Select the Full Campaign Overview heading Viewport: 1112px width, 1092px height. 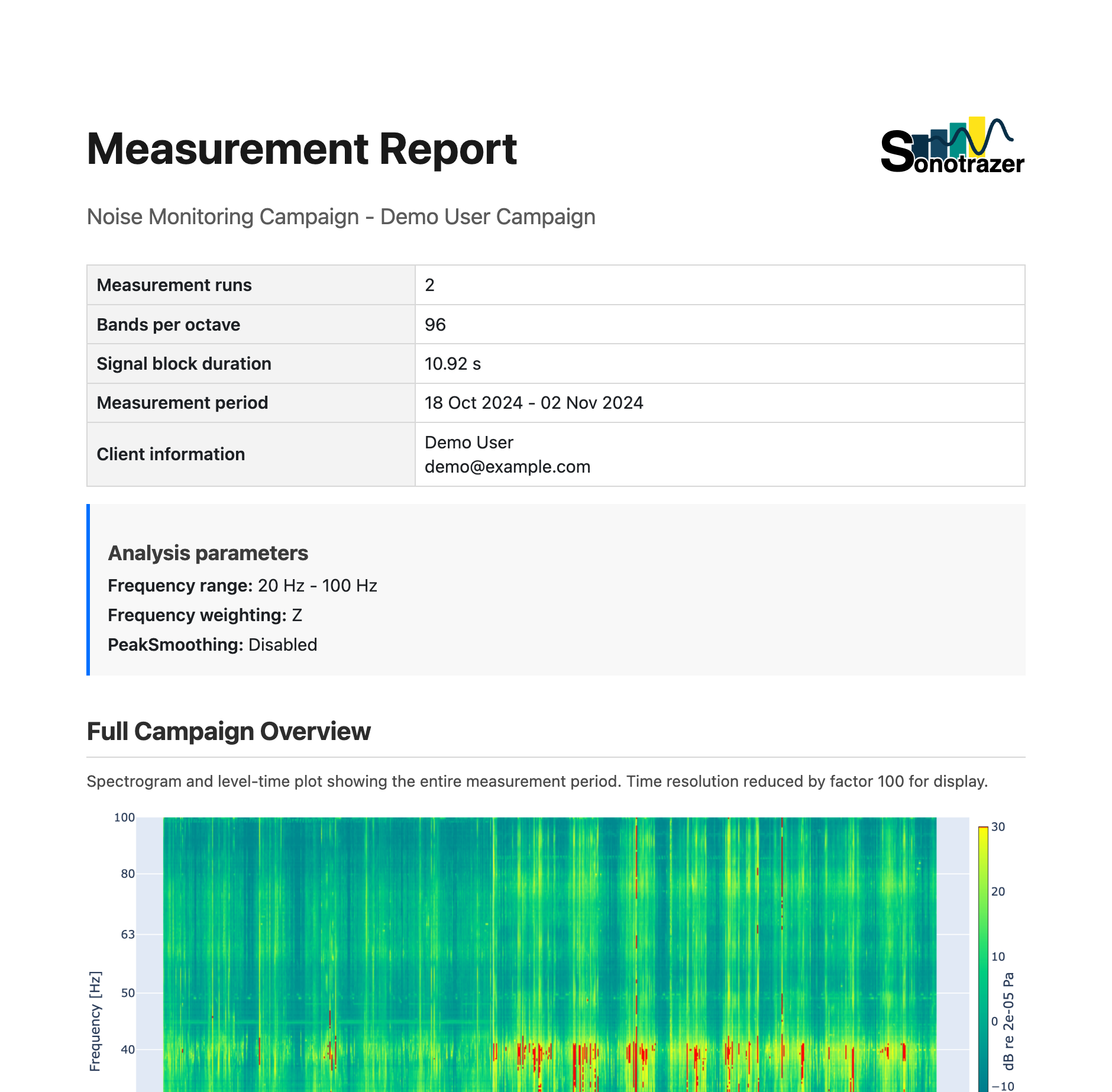click(x=228, y=731)
